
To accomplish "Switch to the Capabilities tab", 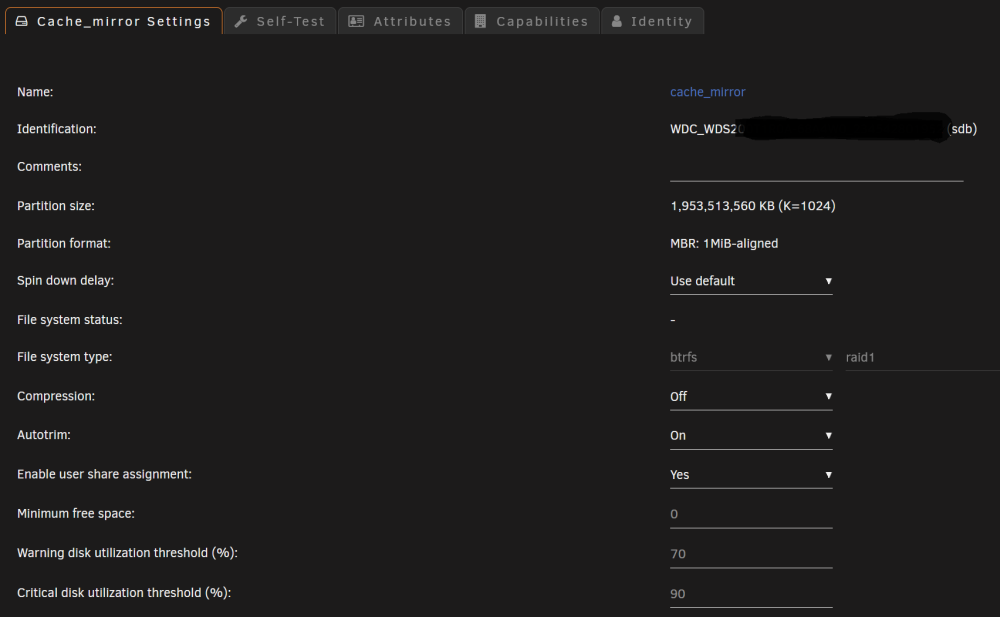I will coord(532,21).
